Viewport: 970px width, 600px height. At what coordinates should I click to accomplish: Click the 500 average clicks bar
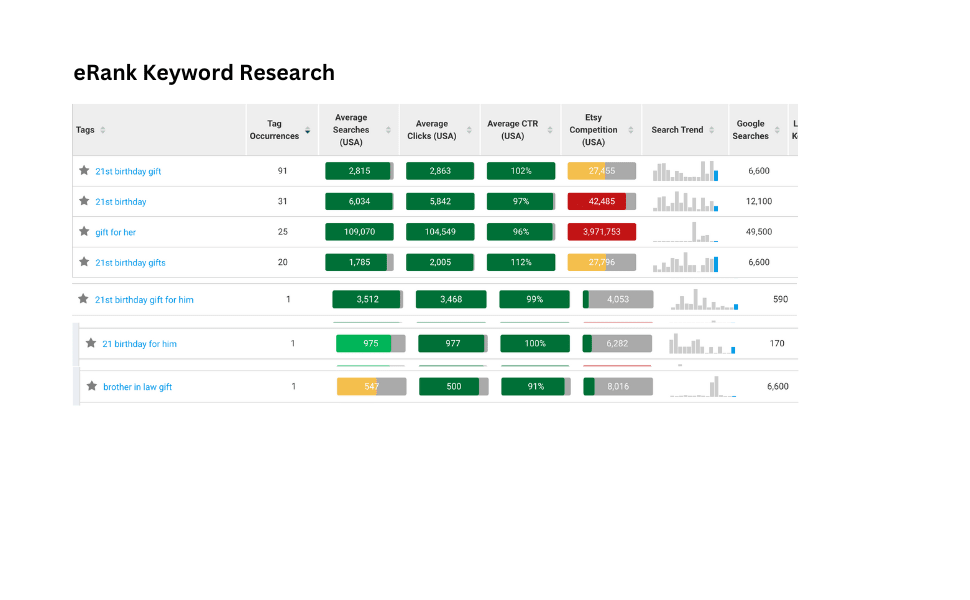pos(454,387)
